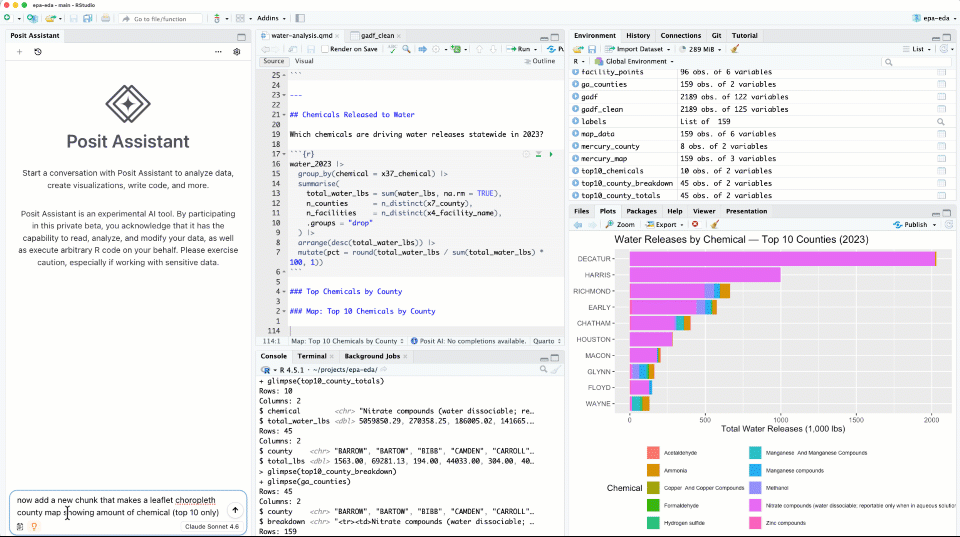Viewport: 960px width, 537px height.
Task: Click the find/replace magnifier in editor toolbar
Action: point(407,49)
